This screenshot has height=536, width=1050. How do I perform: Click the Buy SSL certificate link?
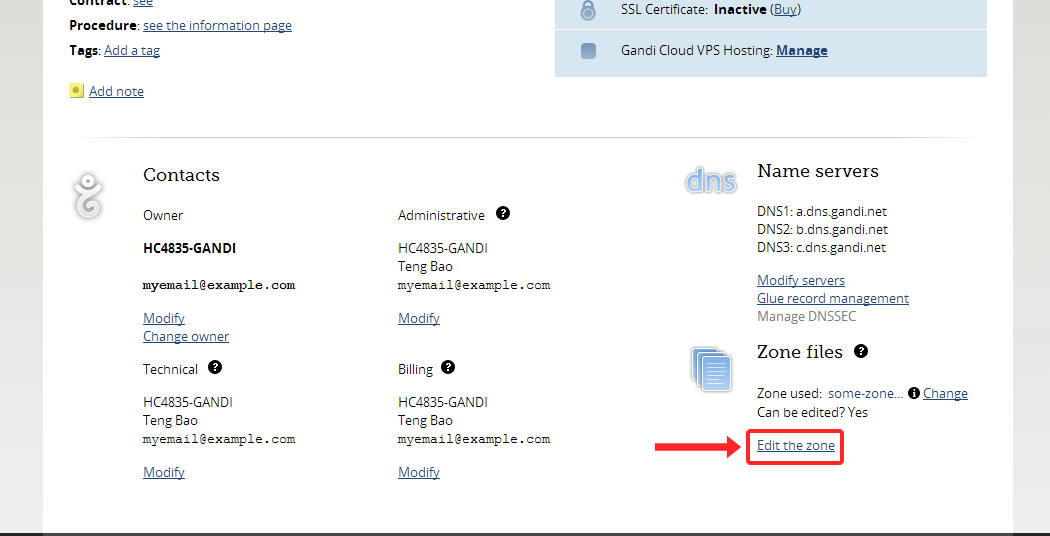click(785, 9)
